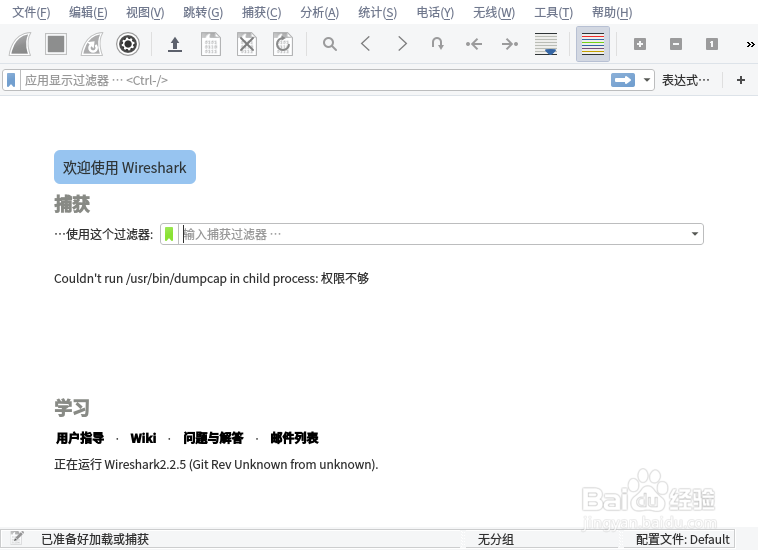Image resolution: width=758 pixels, height=550 pixels.
Task: Open the 无线(W) menu
Action: tap(494, 12)
